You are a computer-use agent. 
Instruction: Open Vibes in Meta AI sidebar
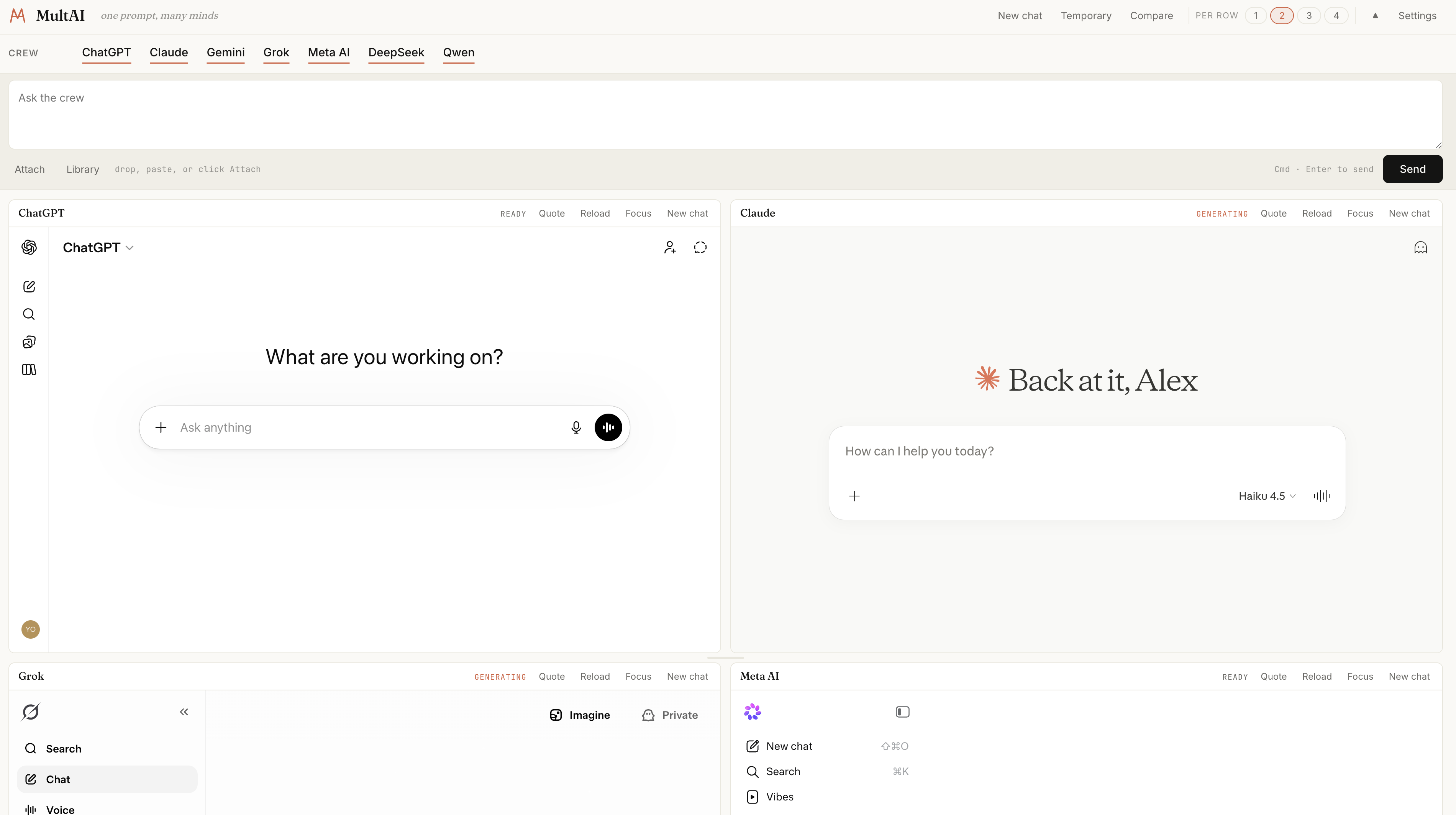click(x=828, y=797)
